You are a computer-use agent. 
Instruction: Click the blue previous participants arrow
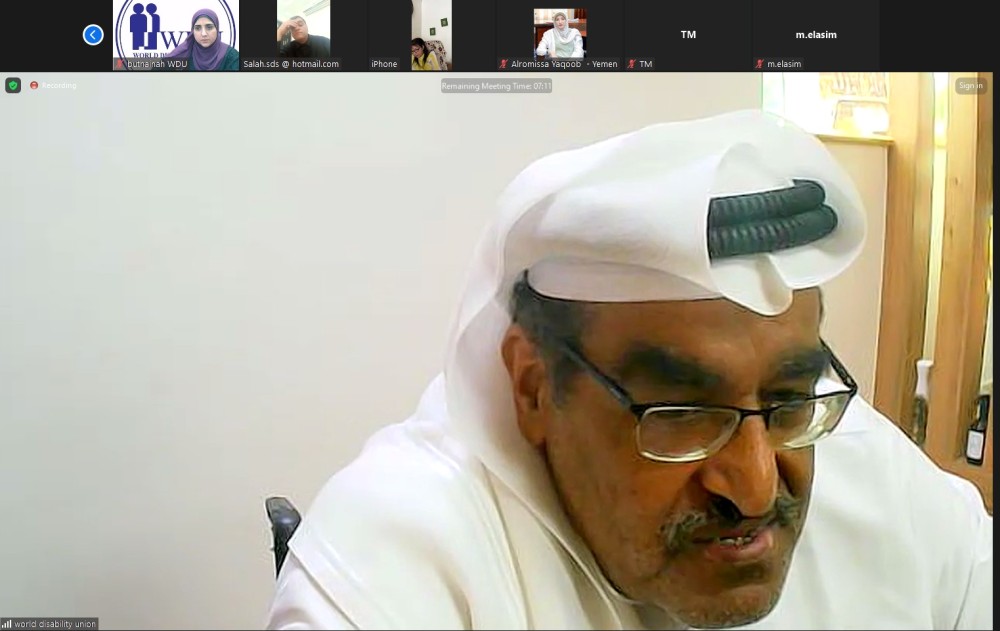click(93, 34)
